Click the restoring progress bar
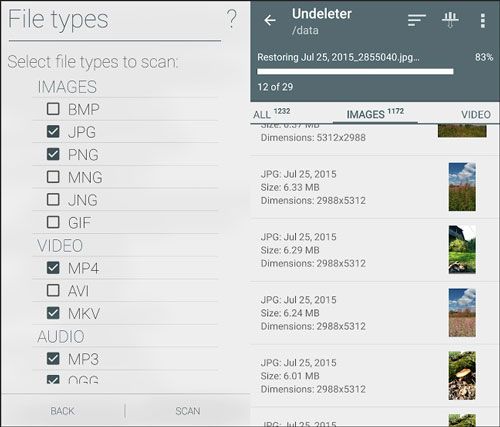The image size is (500, 427). (x=355, y=72)
